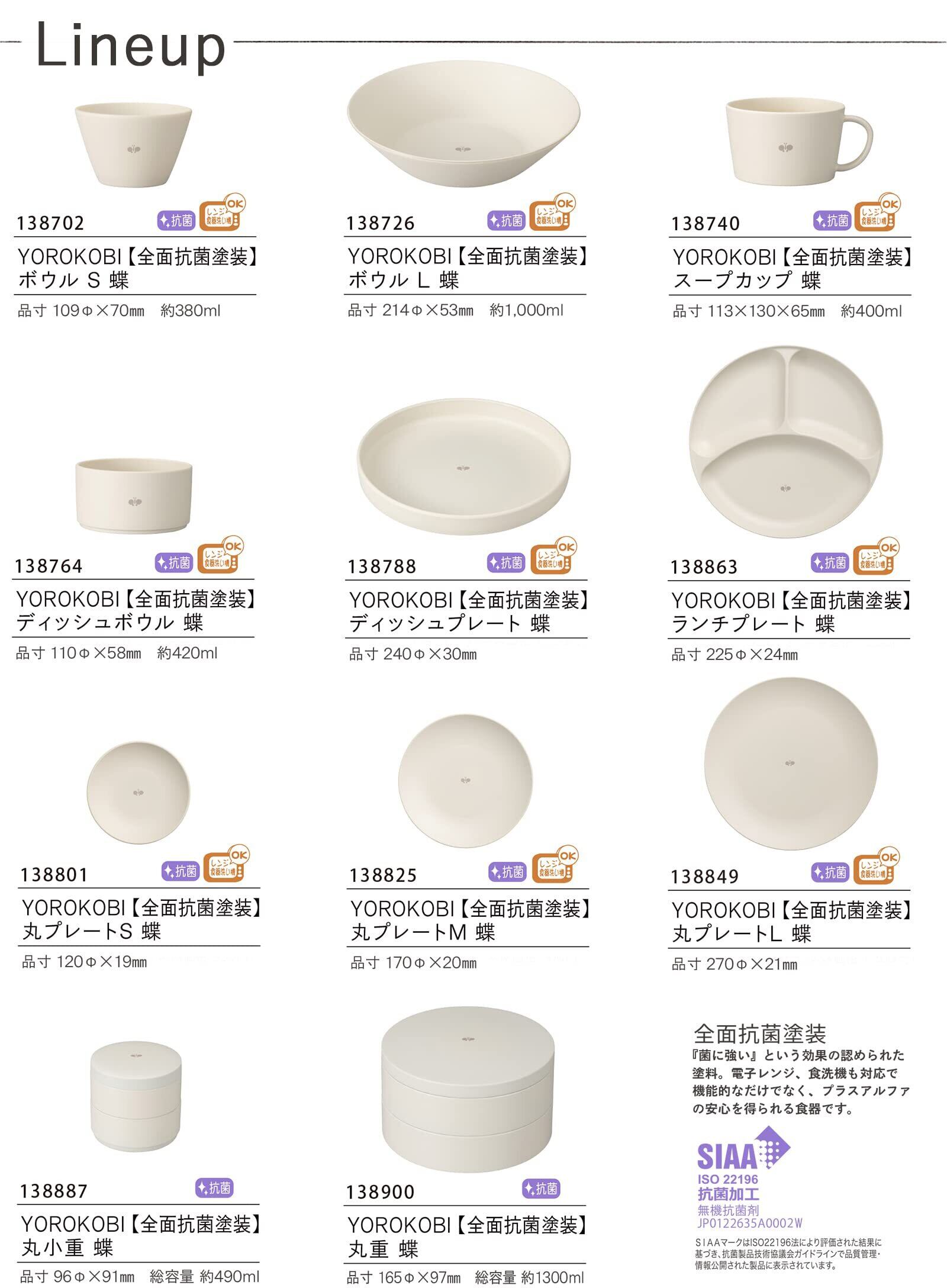947x1288 pixels.
Task: Click the 抗菌 badge for item 138788
Action: pos(507,563)
